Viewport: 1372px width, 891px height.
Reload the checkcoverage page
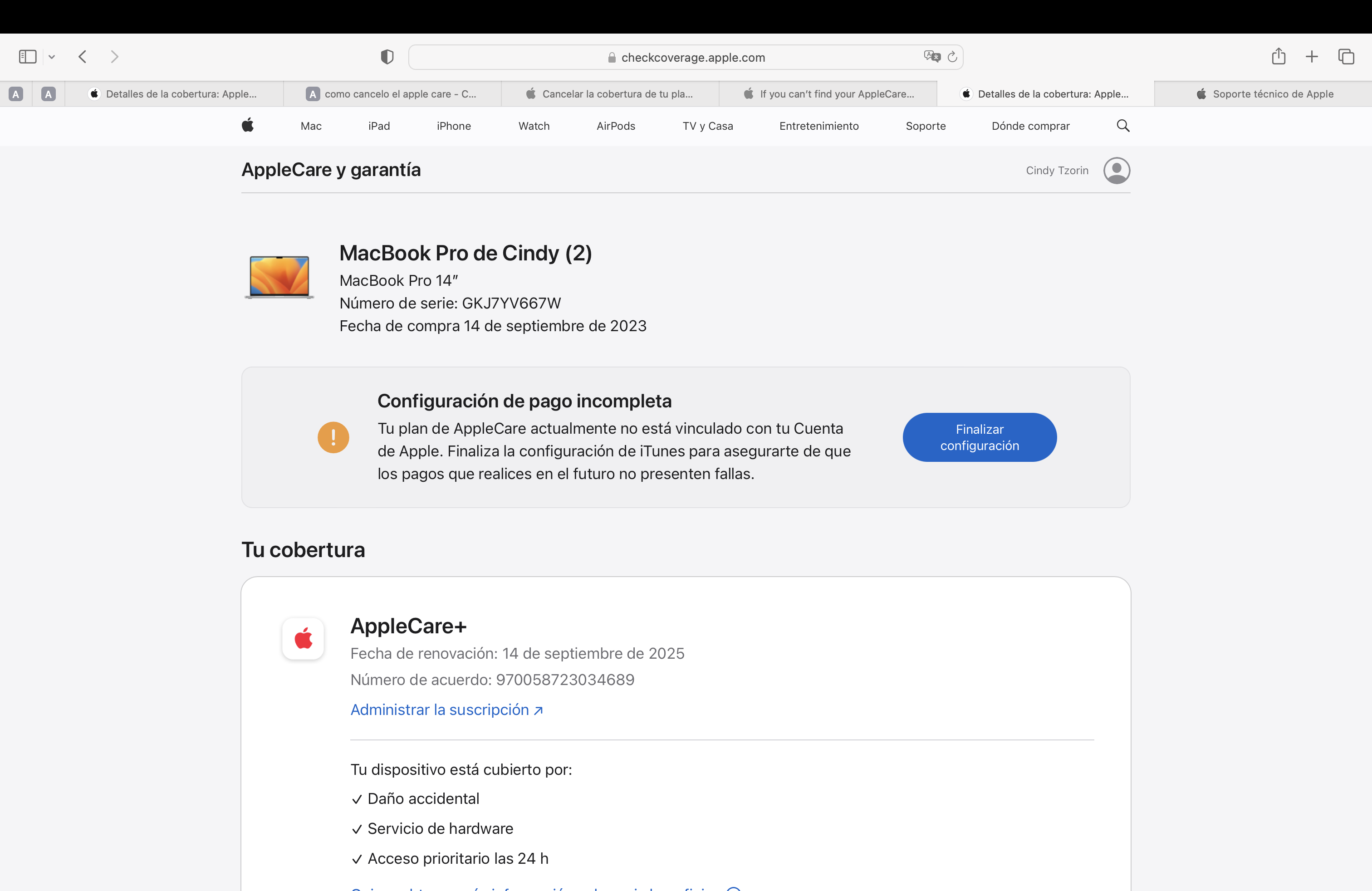click(952, 56)
